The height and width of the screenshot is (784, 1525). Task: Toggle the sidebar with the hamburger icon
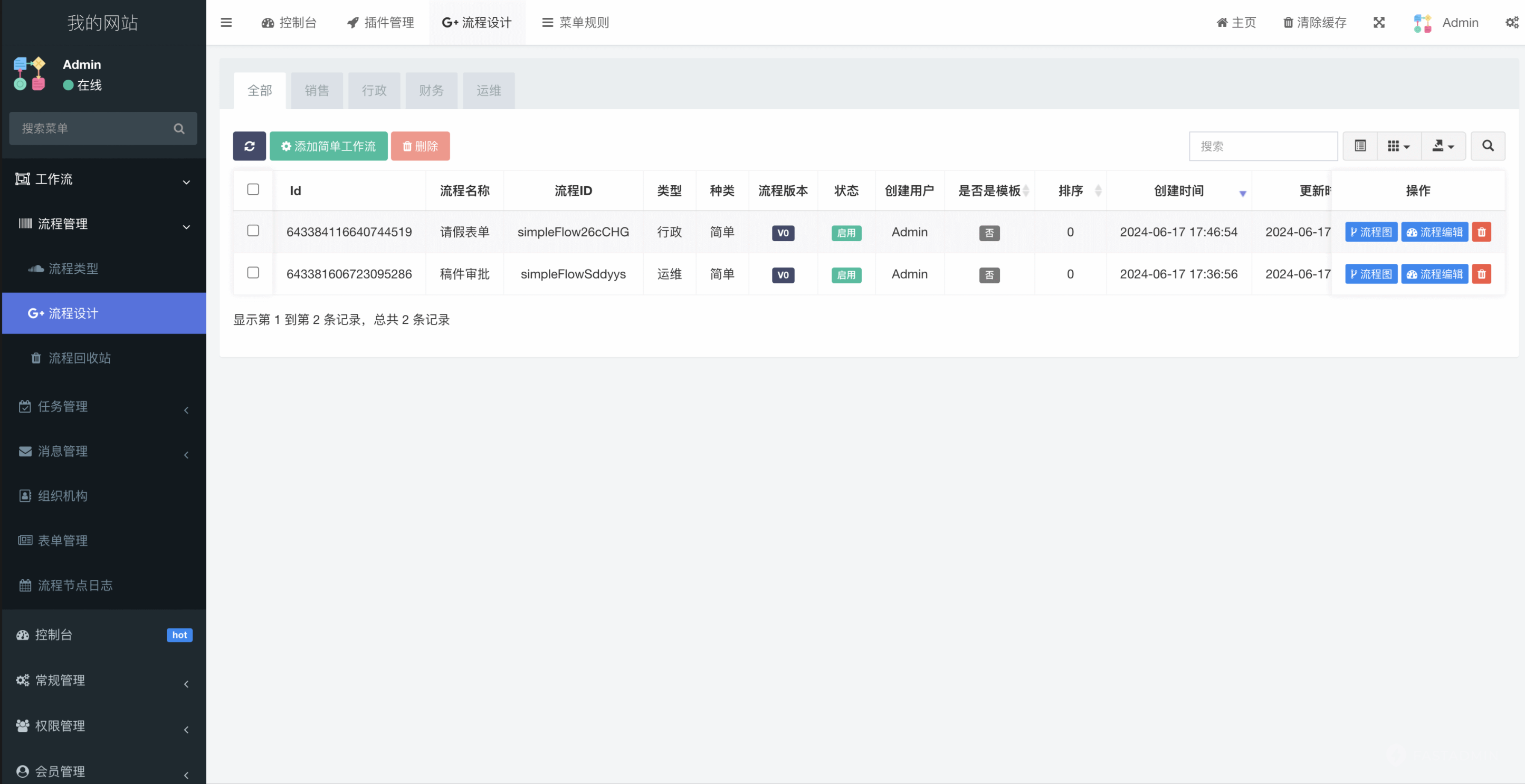(225, 23)
